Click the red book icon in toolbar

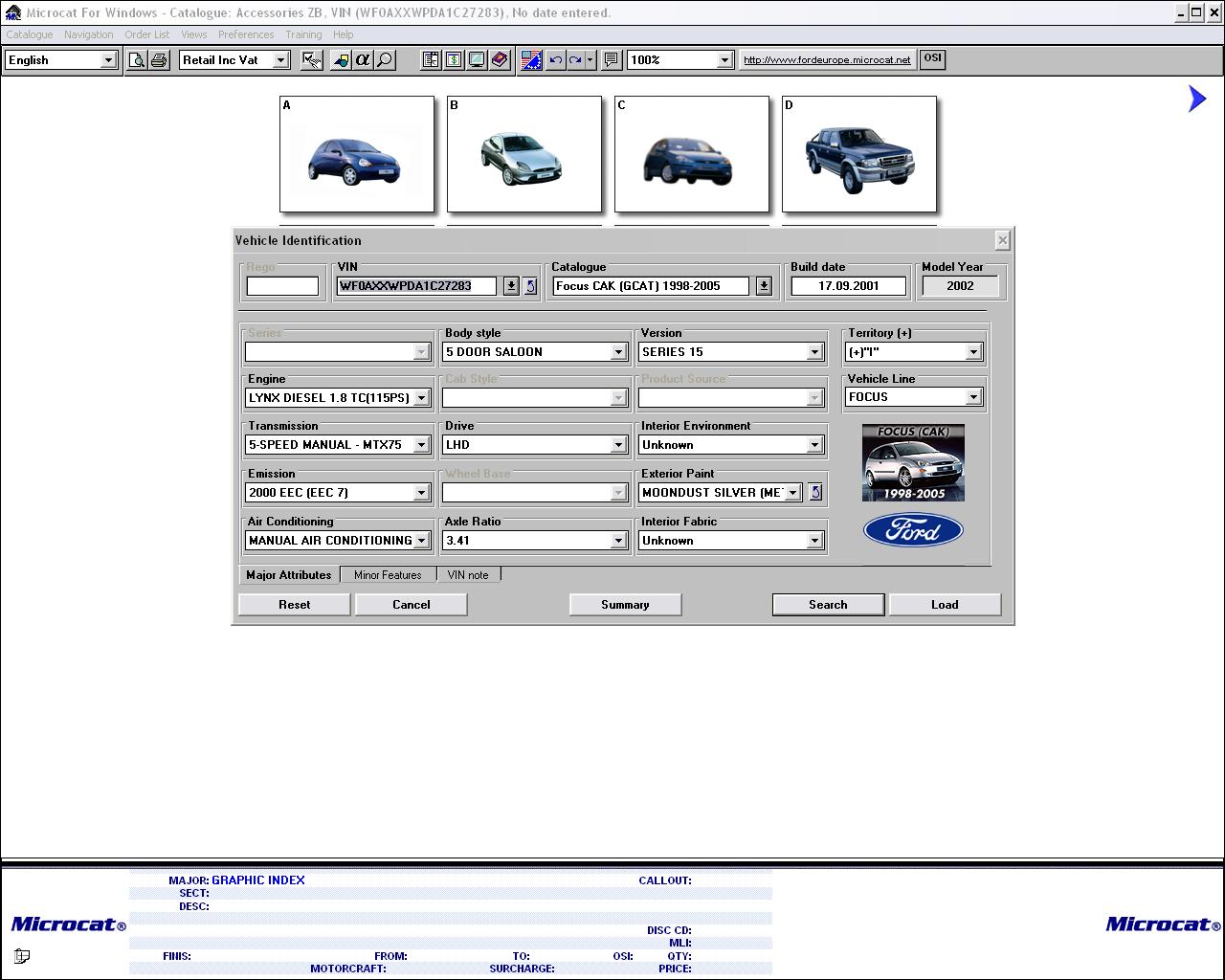point(500,60)
